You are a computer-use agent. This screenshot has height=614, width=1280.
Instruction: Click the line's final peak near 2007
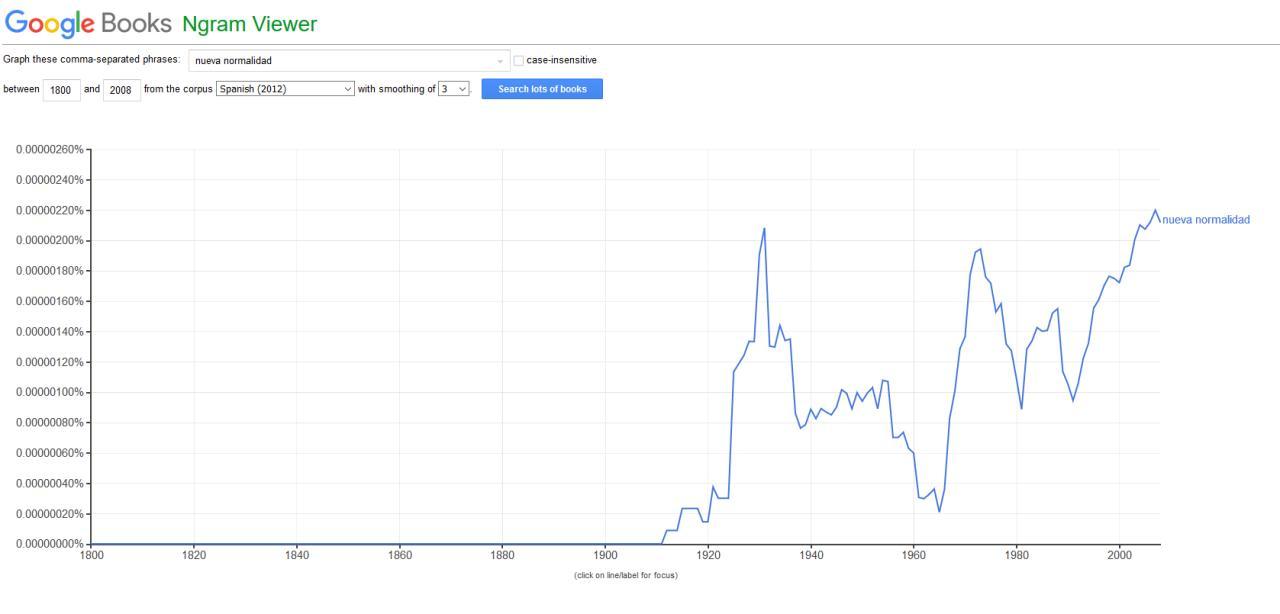1155,210
